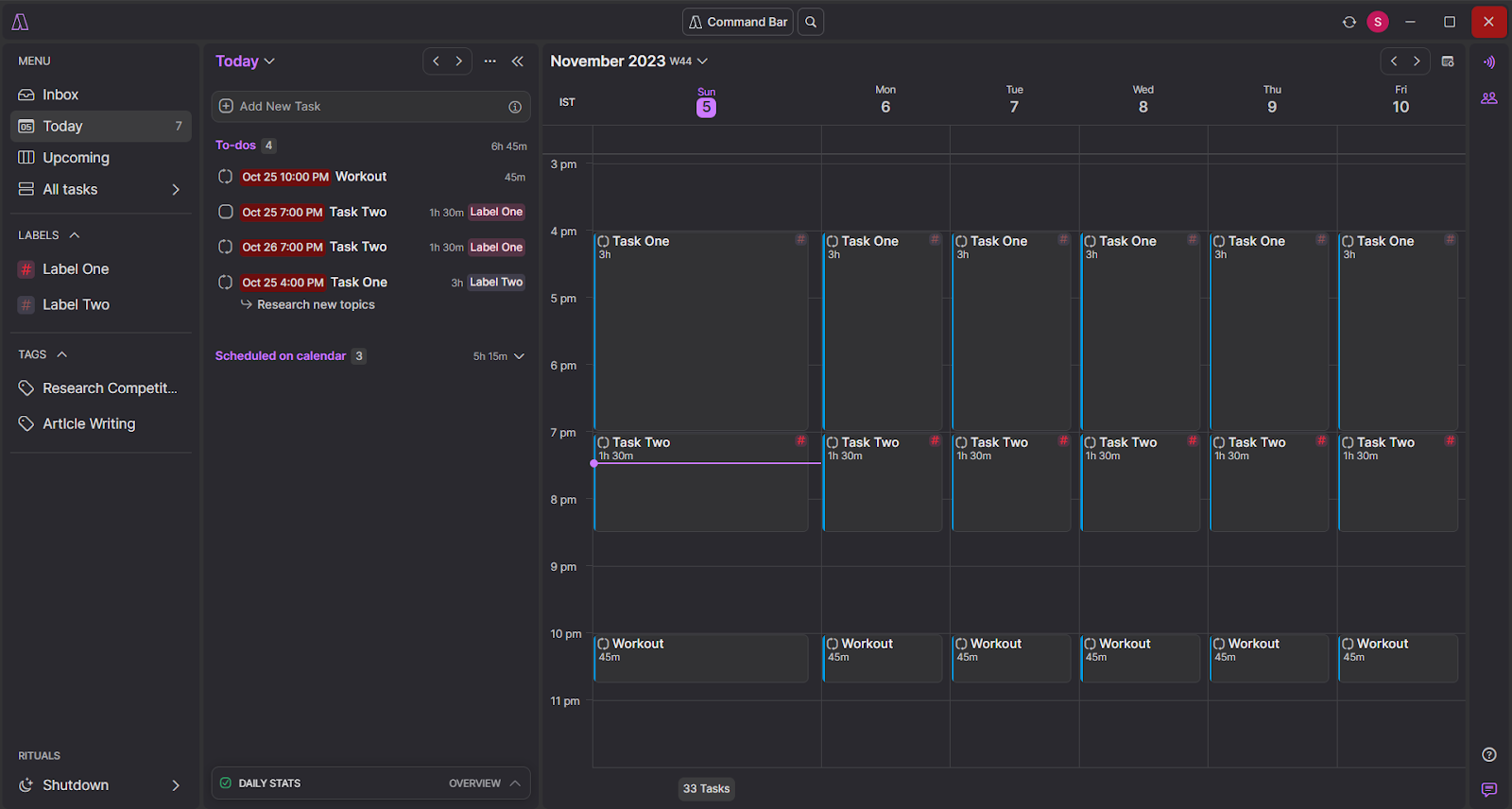Click the info icon in Add New Task

[515, 107]
